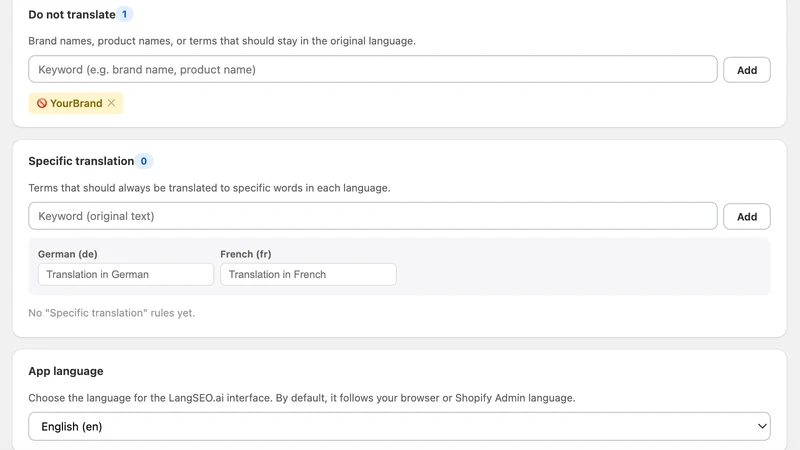Open the App language dropdown
This screenshot has width=800, height=450.
pyautogui.click(x=399, y=427)
